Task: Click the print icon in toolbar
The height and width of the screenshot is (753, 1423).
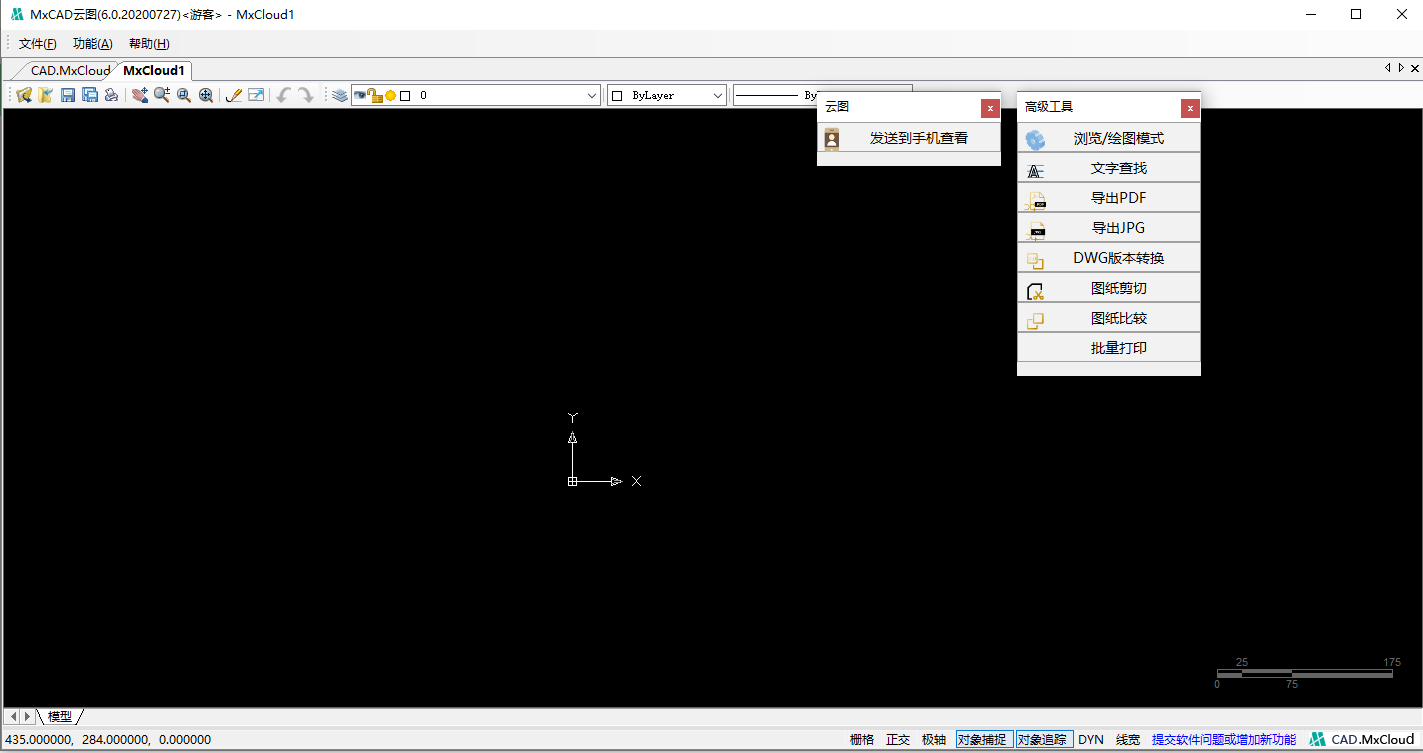Action: [x=111, y=95]
